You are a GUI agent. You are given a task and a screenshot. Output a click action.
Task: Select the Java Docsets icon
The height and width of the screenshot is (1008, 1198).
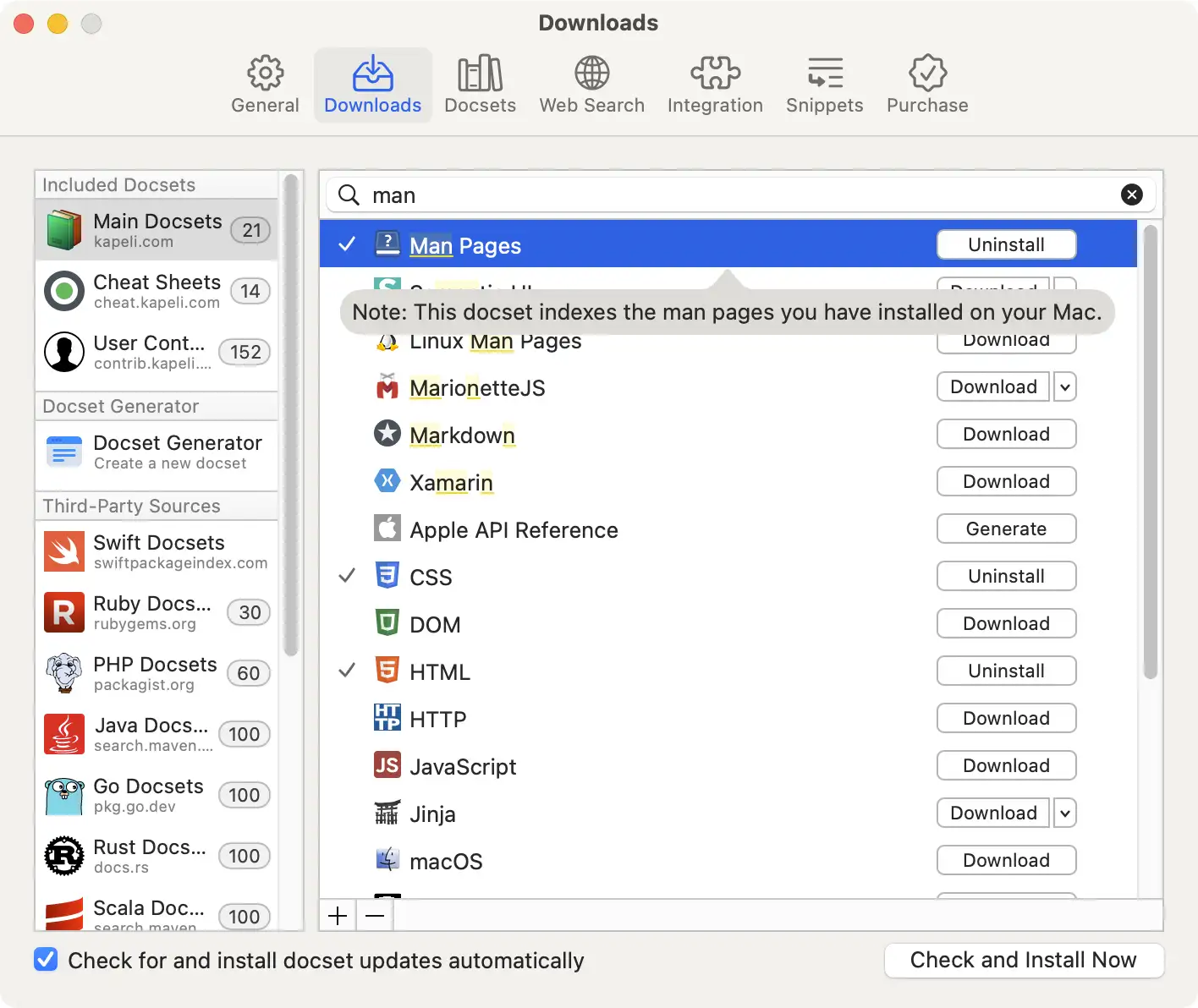point(64,734)
